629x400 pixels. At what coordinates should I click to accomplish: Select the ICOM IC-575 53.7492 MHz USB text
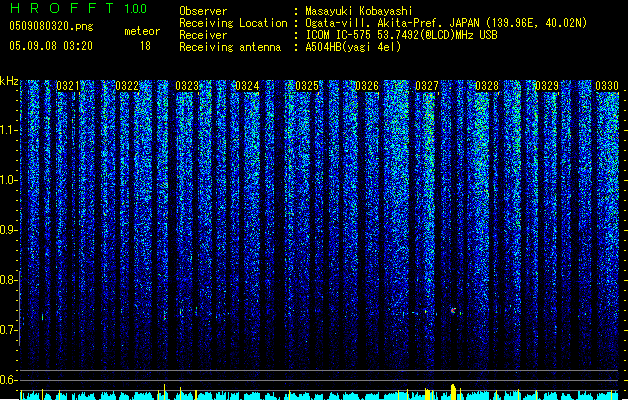pyautogui.click(x=401, y=35)
